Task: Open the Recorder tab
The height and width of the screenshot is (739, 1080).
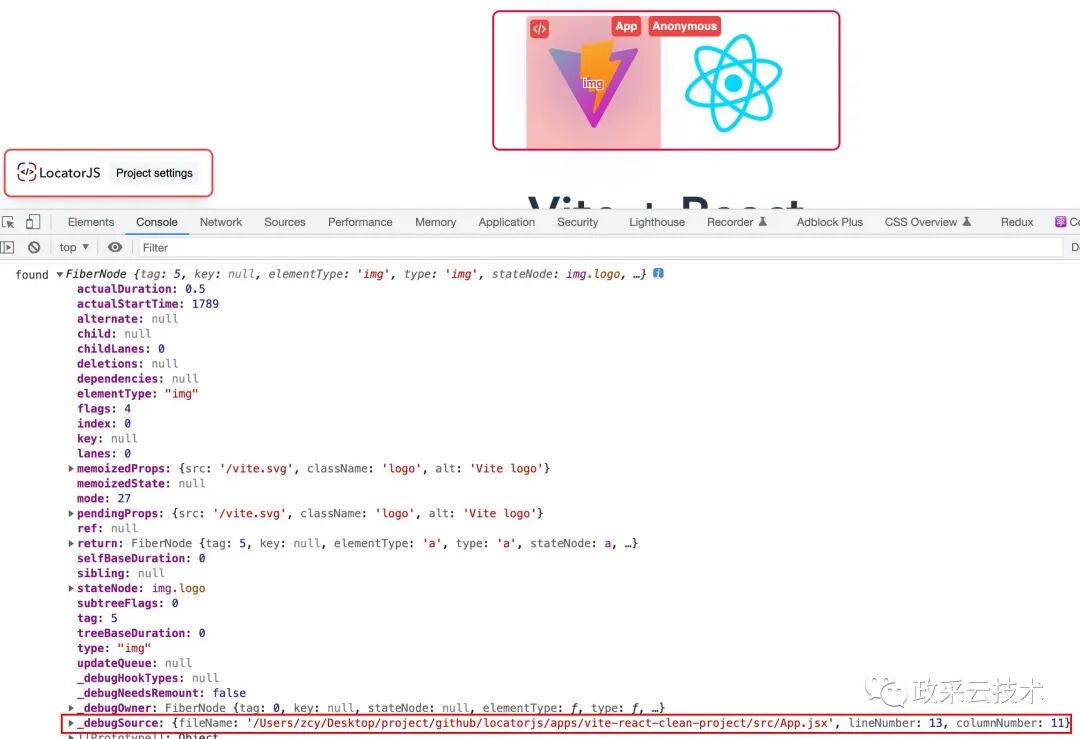Action: (x=736, y=222)
